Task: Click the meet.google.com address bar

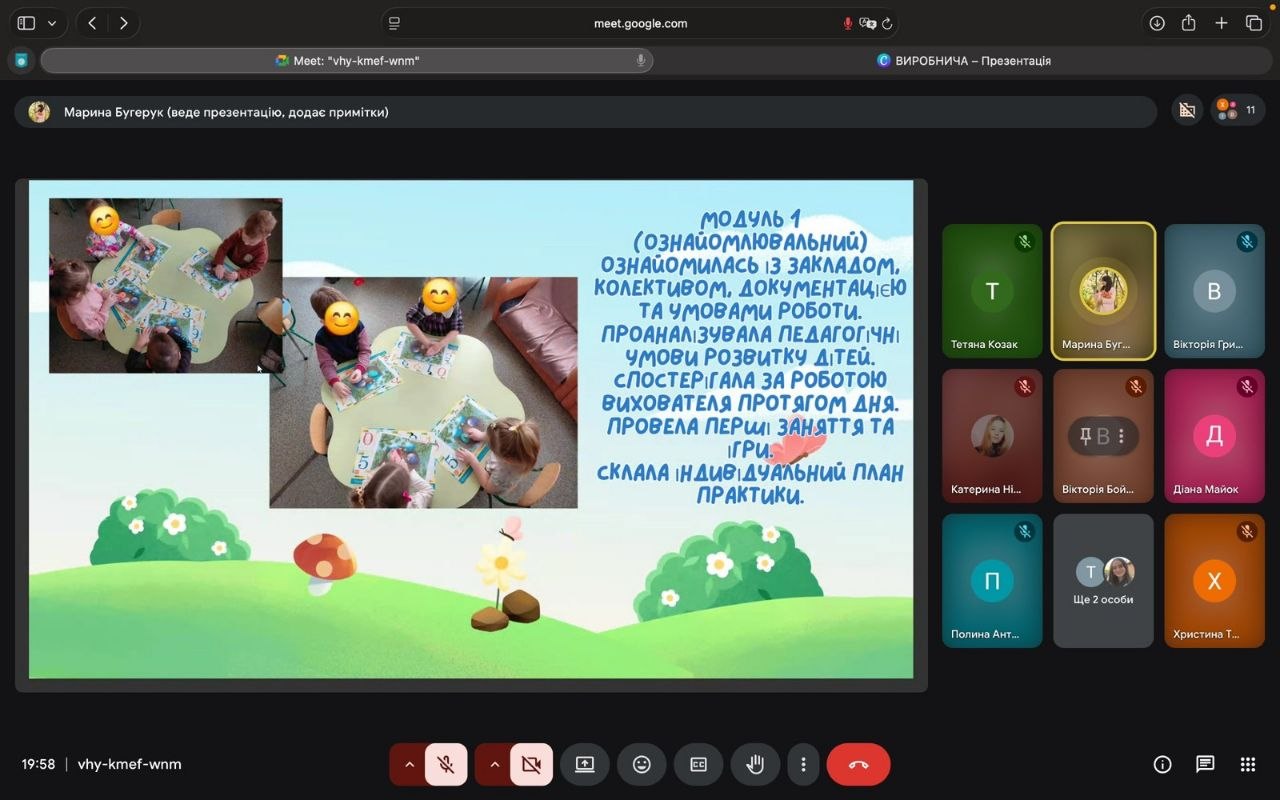Action: [640, 23]
